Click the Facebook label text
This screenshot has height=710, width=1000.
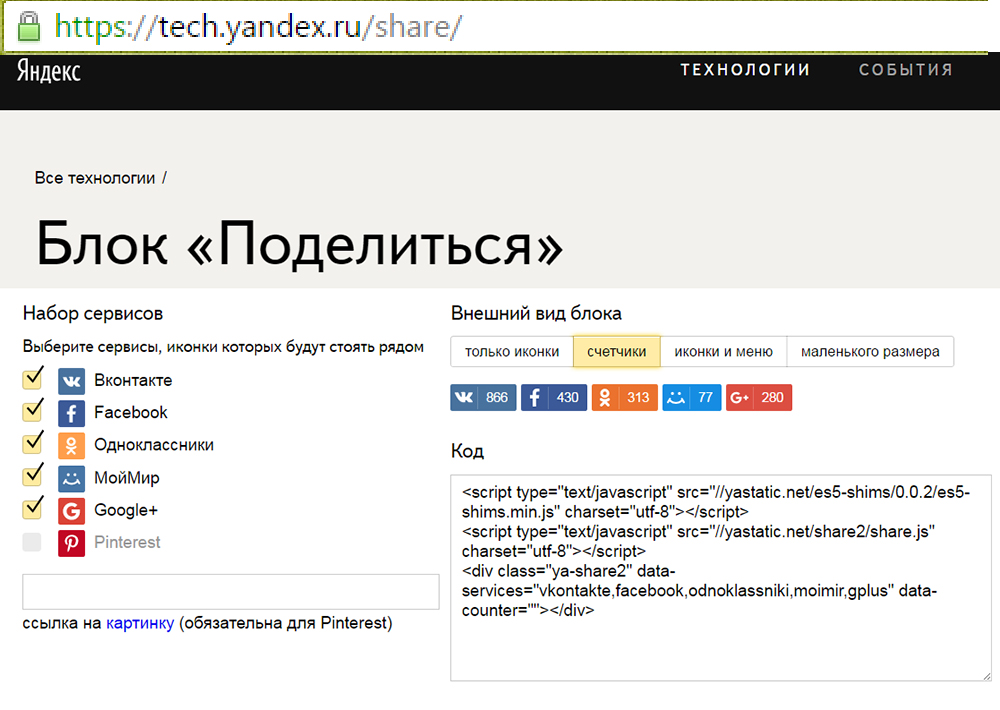pos(131,413)
